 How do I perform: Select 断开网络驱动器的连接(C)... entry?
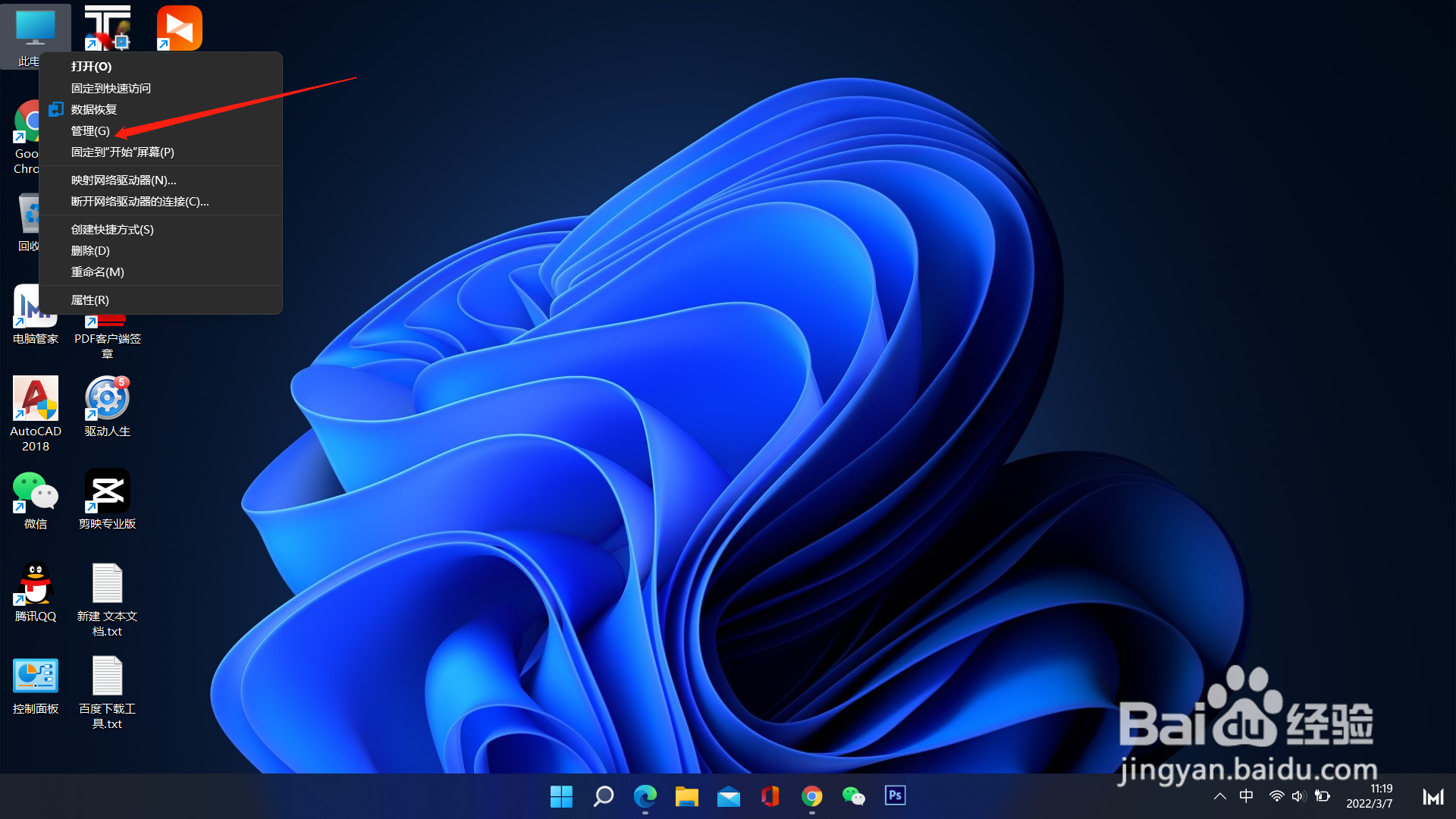coord(161,201)
